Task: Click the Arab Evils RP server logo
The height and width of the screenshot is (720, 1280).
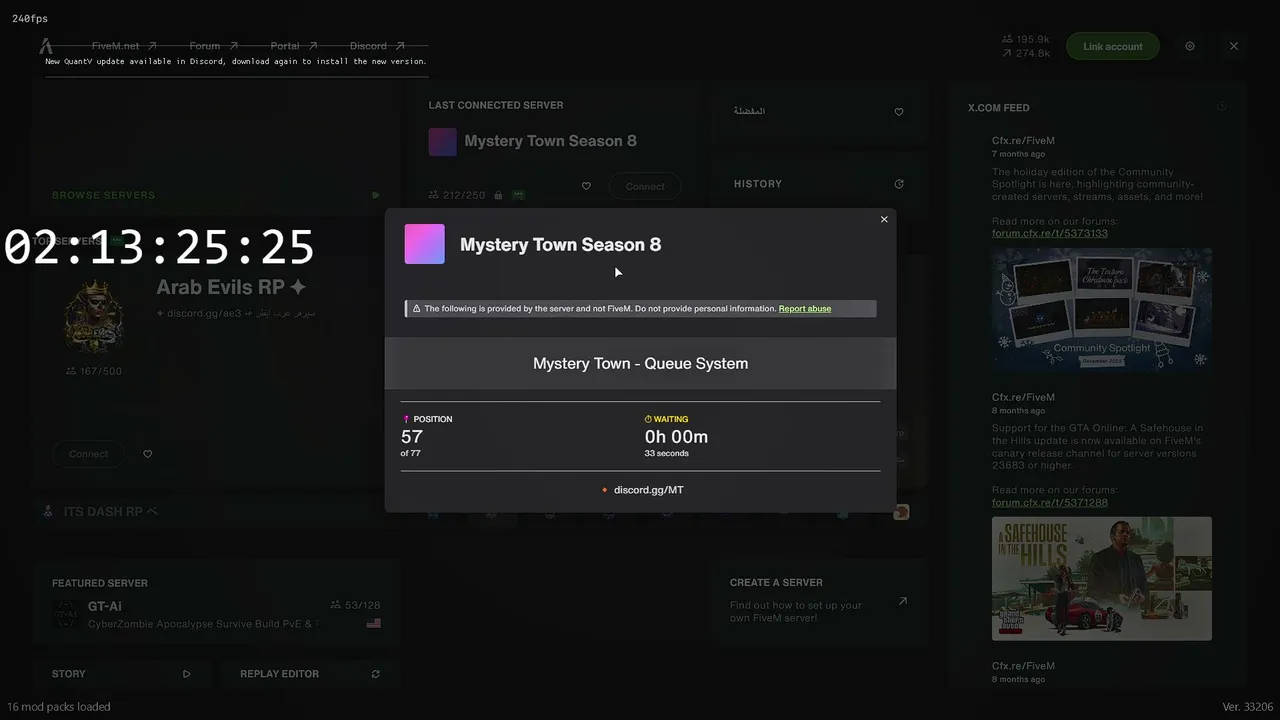Action: 94,315
